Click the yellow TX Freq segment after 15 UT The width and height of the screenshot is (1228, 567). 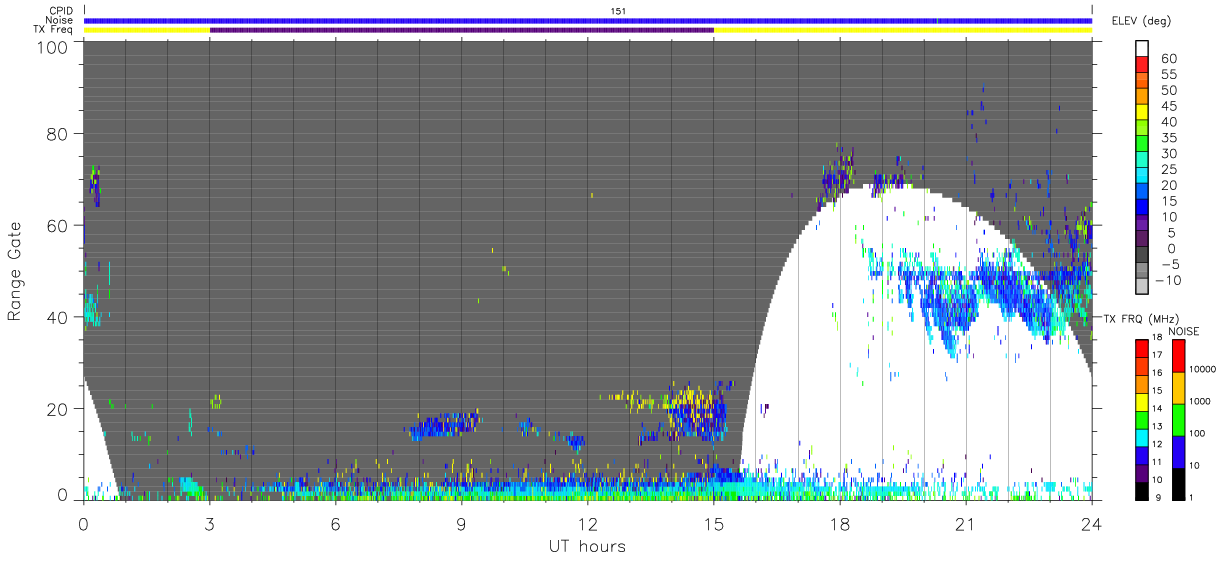tap(902, 30)
